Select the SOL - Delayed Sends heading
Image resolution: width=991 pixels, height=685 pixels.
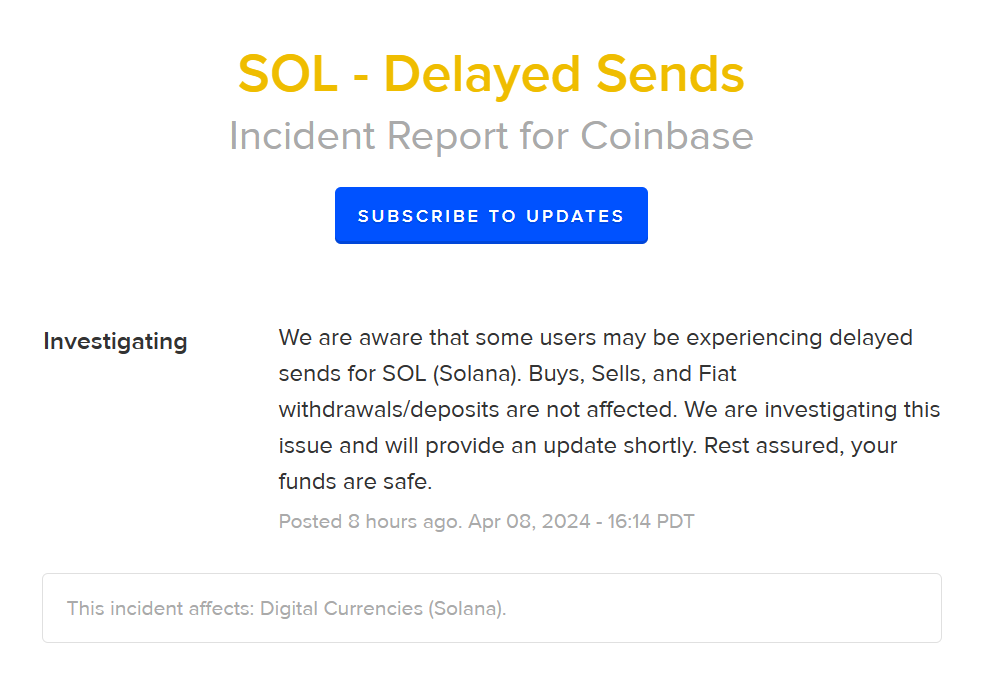pyautogui.click(x=491, y=75)
